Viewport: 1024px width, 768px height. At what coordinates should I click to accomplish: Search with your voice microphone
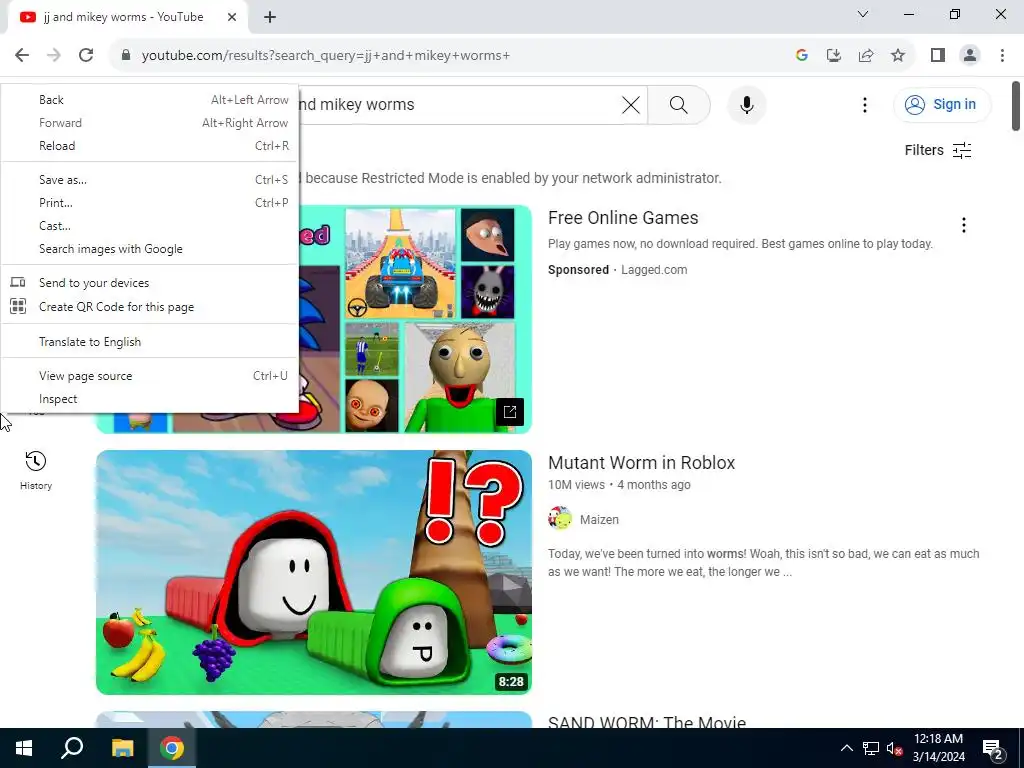click(x=746, y=104)
